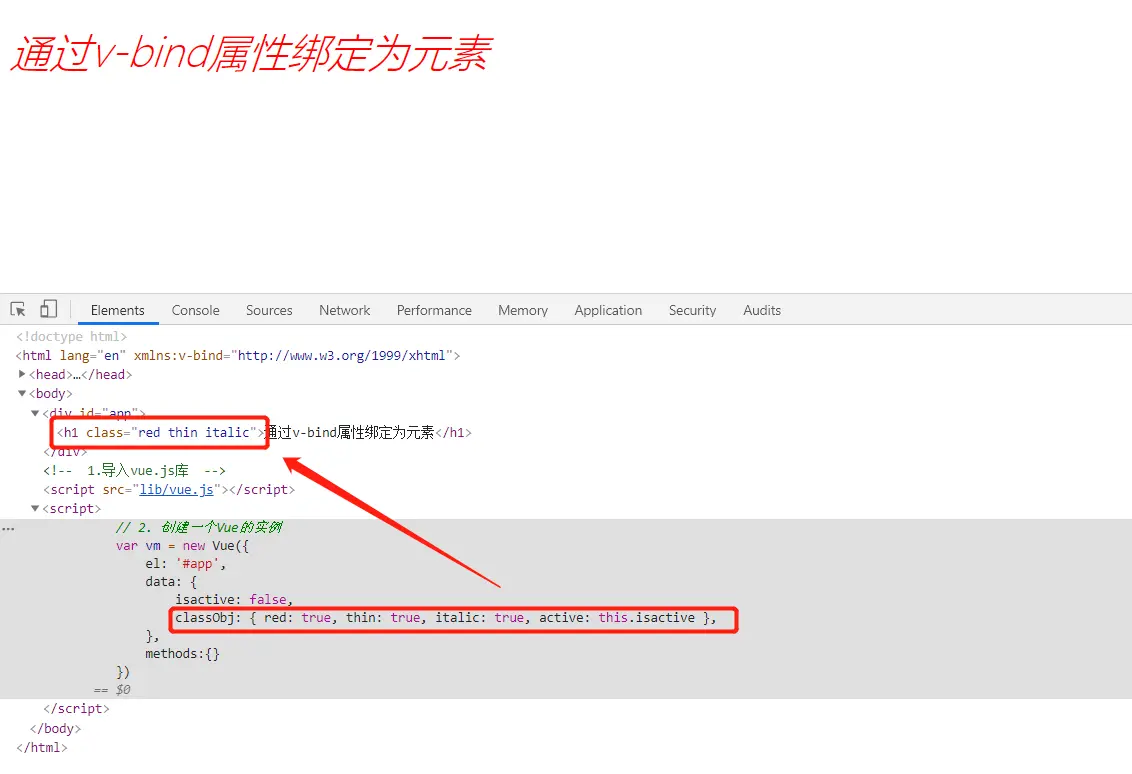
Task: Click the data: { line
Action: (171, 581)
